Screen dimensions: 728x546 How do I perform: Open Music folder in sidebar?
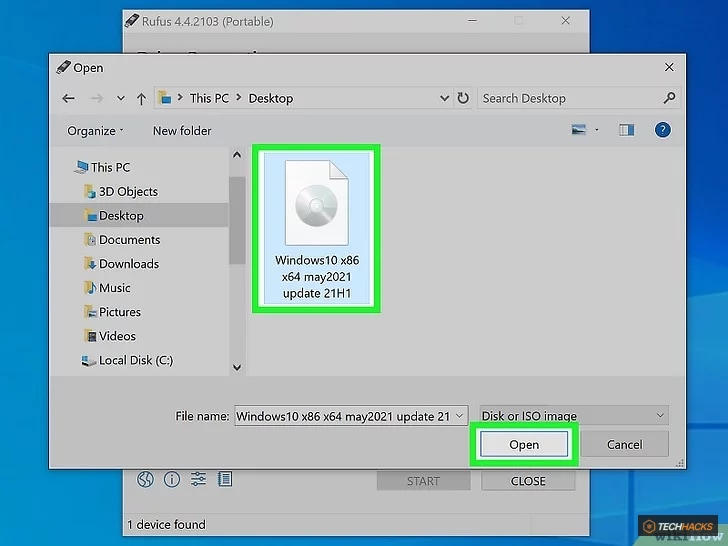coord(107,288)
